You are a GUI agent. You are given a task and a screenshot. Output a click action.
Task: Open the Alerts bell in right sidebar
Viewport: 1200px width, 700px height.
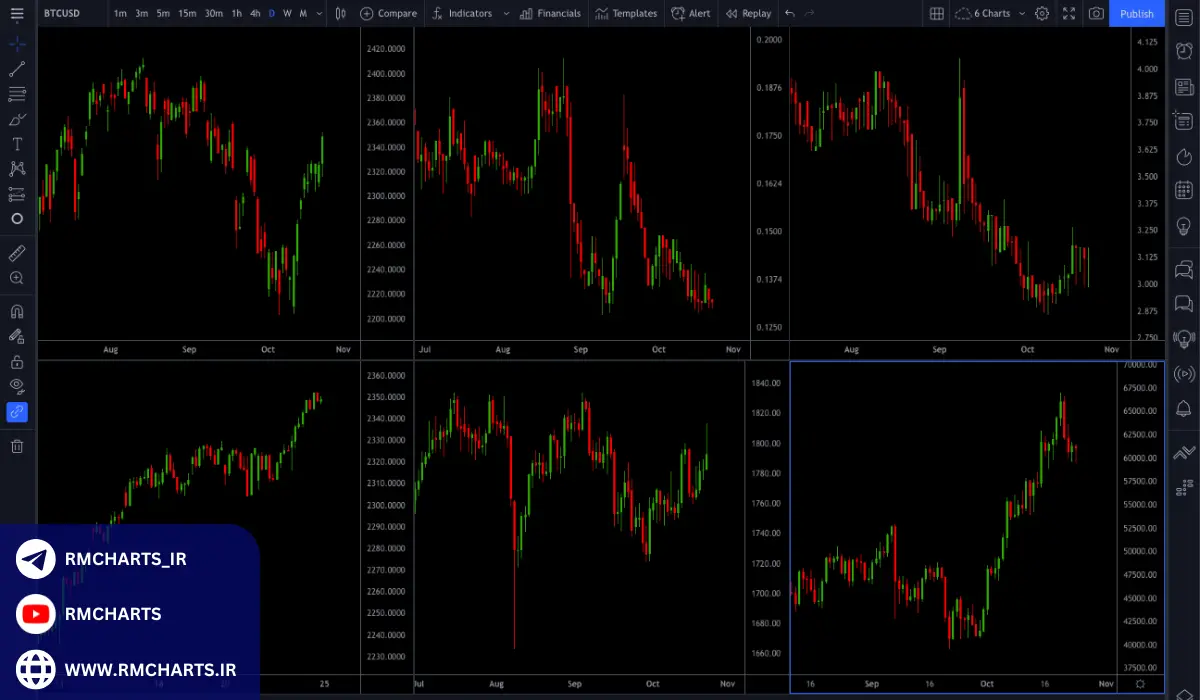click(1184, 408)
